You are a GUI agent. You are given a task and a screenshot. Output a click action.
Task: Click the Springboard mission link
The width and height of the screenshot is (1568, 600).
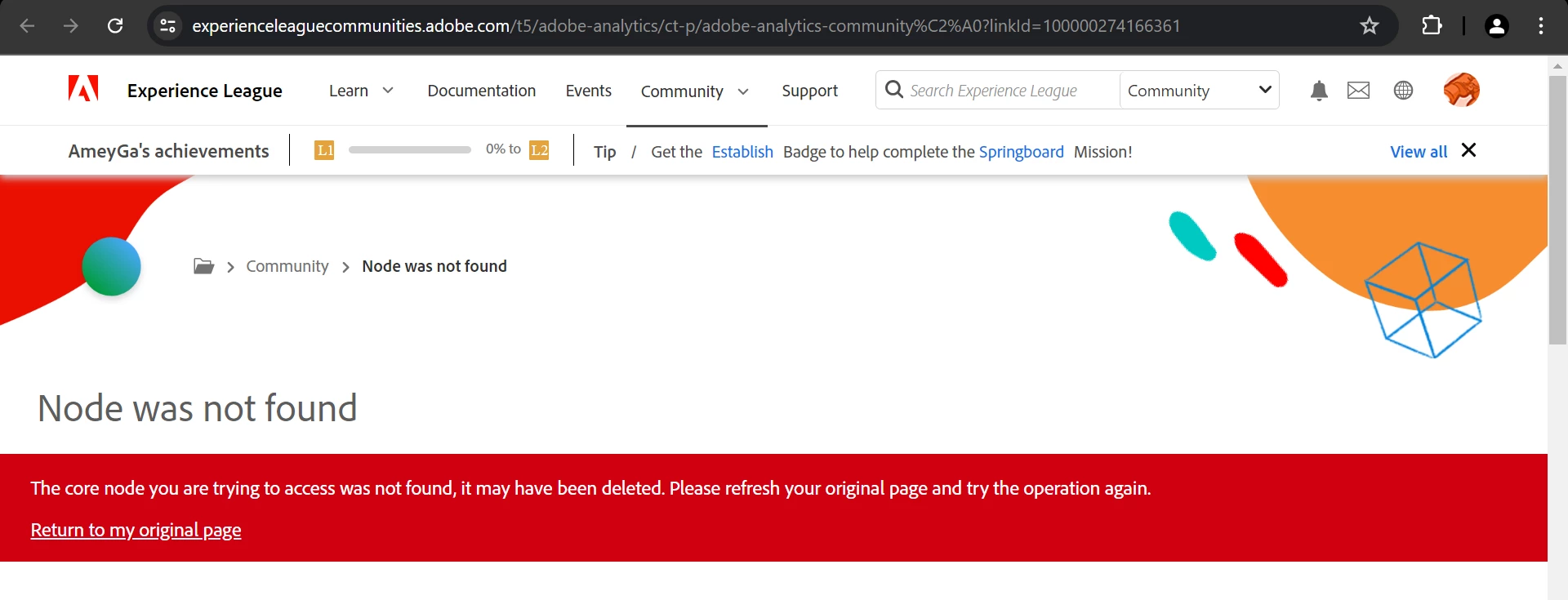1021,152
